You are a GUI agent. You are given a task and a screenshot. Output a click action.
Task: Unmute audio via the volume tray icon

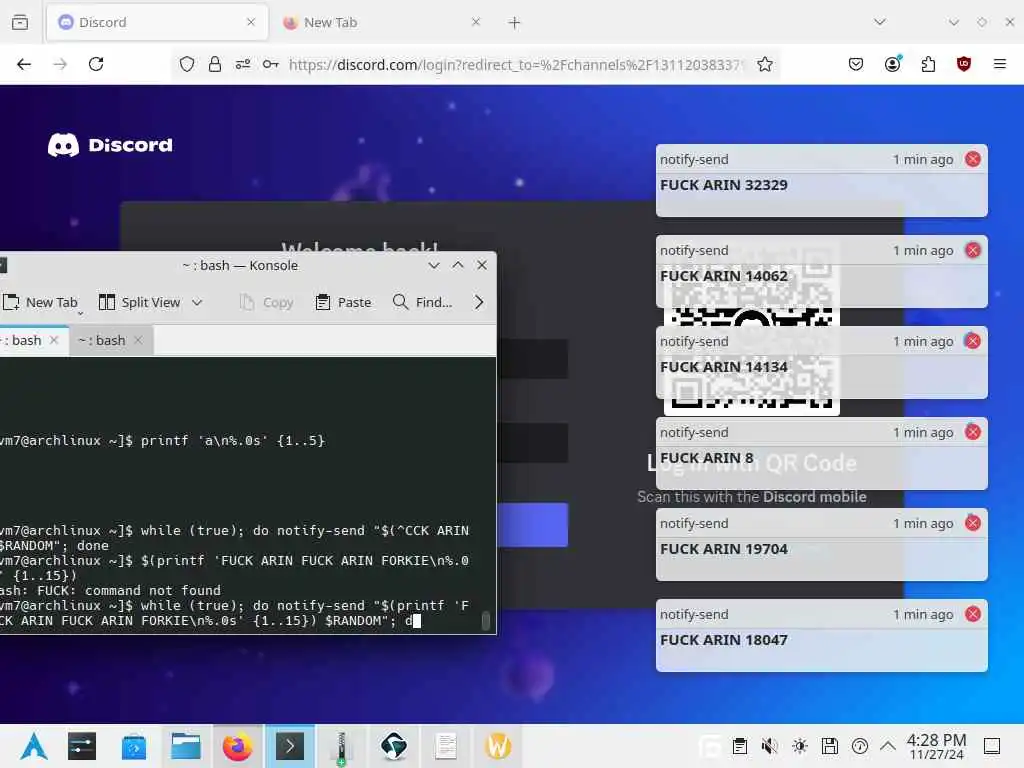[770, 746]
